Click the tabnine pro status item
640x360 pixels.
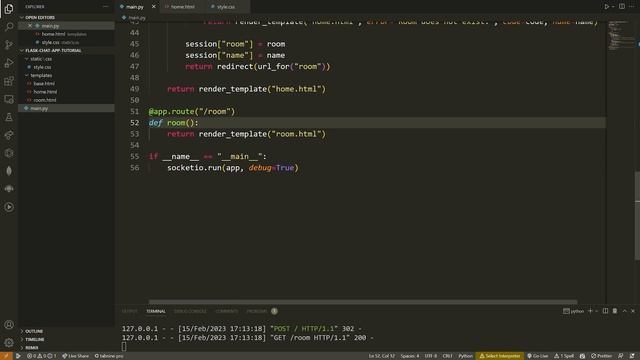(109, 356)
